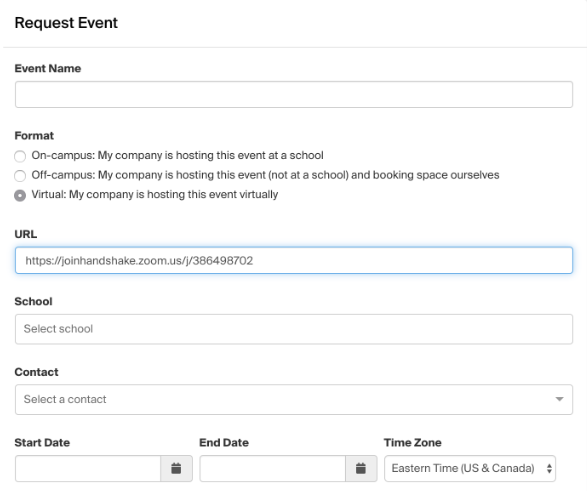Screen dimensions: 588x491
Task: Select On-campus format radio button
Action: click(x=20, y=156)
